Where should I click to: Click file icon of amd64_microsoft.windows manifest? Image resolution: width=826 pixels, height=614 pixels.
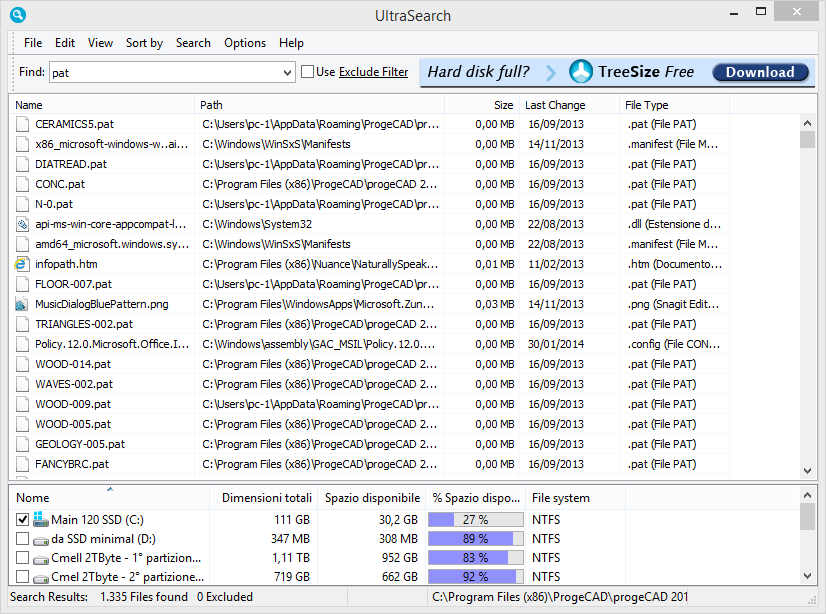pos(22,244)
